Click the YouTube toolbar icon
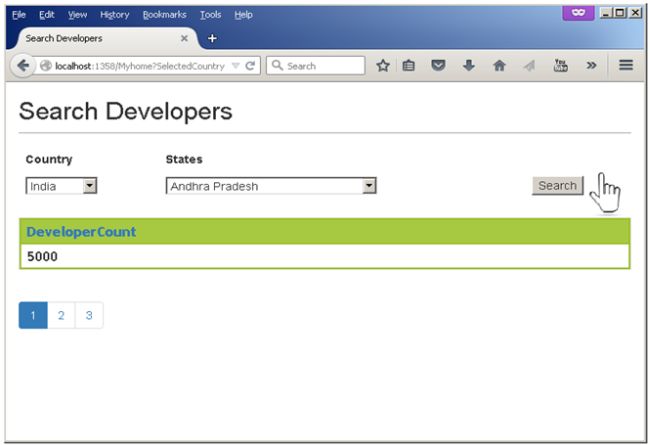This screenshot has width=650, height=445. pyautogui.click(x=560, y=65)
